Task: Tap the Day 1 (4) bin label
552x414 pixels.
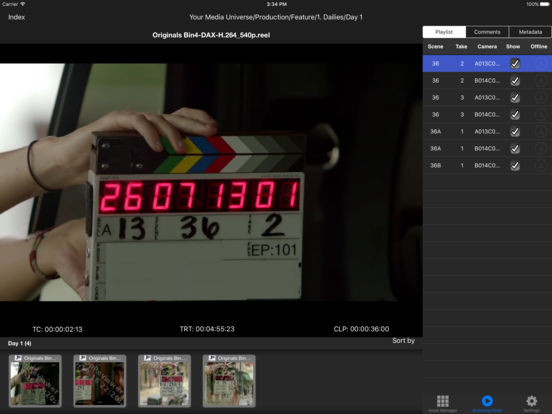Action: tap(20, 343)
